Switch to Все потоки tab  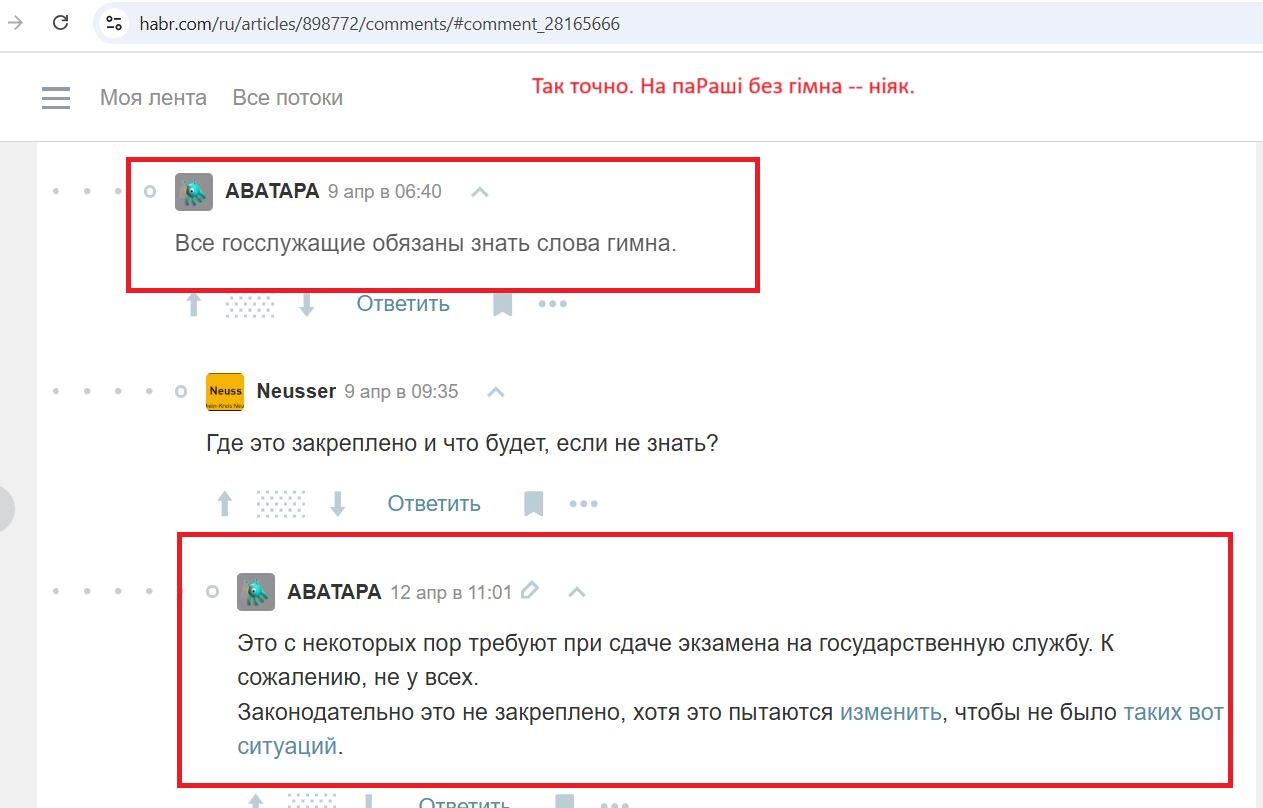pyautogui.click(x=288, y=98)
